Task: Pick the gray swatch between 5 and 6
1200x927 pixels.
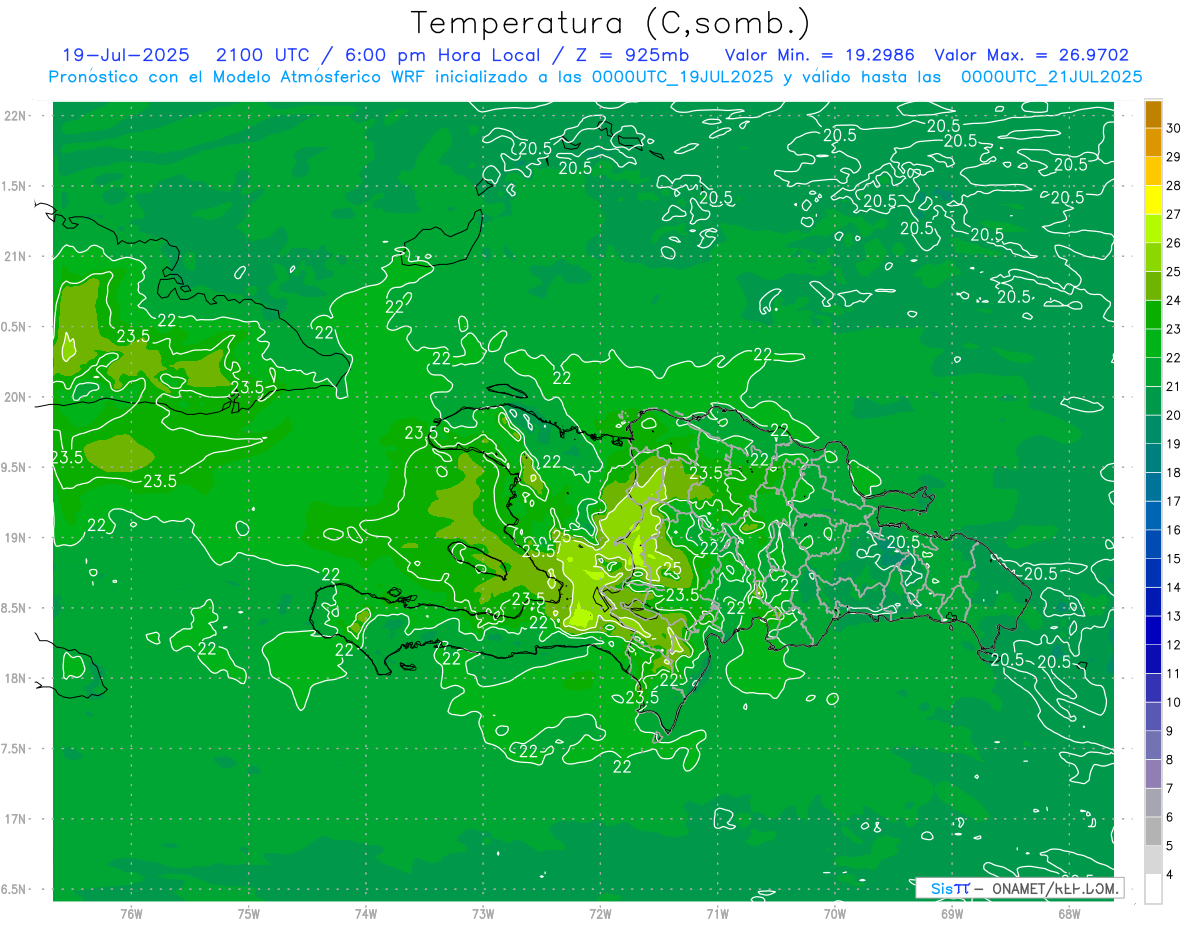Action: click(x=1153, y=832)
